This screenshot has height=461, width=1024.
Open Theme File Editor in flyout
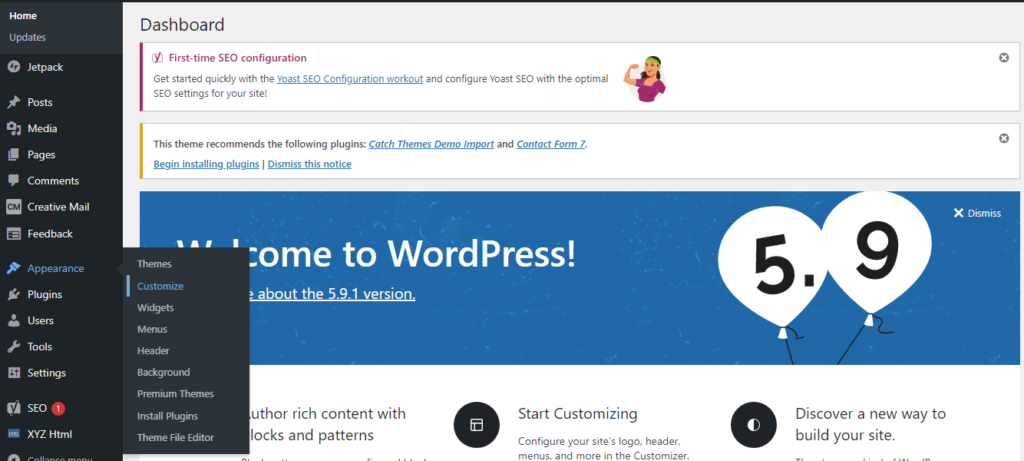[175, 437]
